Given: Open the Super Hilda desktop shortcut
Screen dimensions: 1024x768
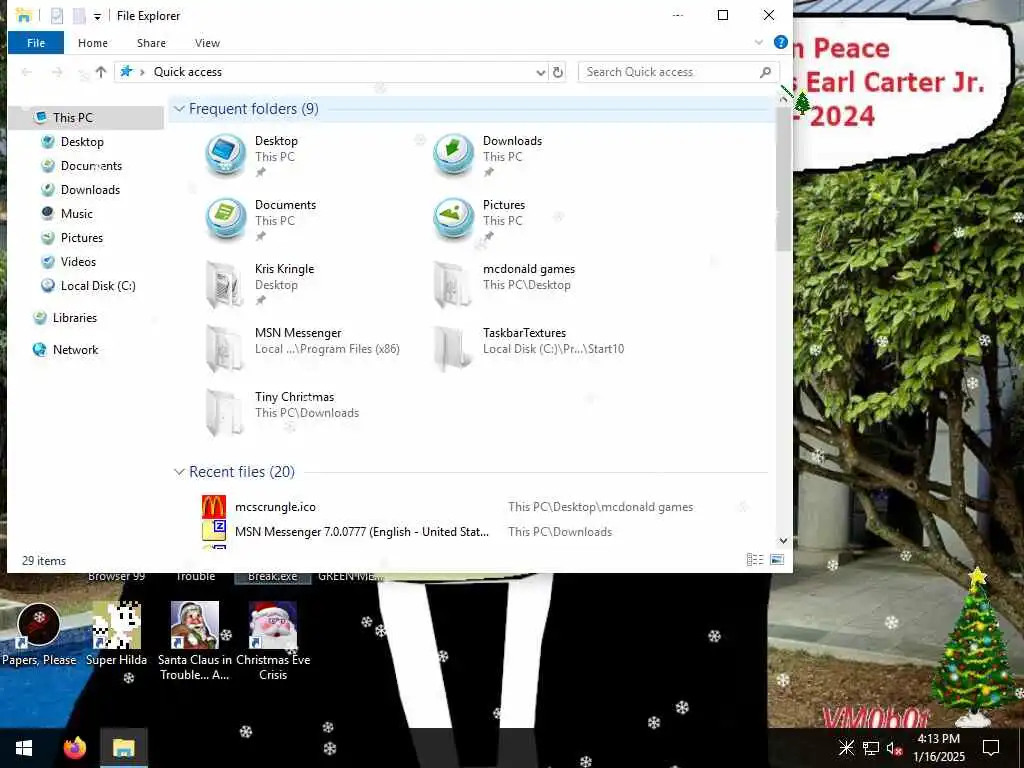Looking at the screenshot, I should 116,635.
